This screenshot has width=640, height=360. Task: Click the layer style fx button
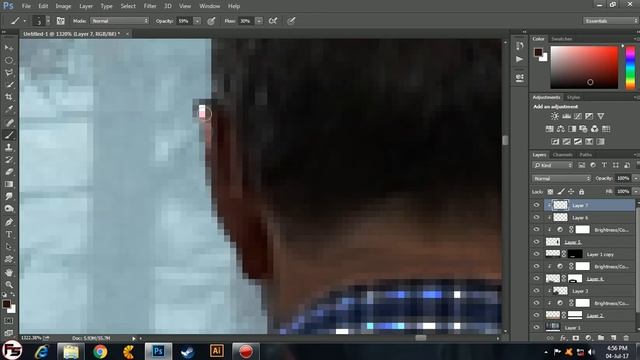(563, 338)
